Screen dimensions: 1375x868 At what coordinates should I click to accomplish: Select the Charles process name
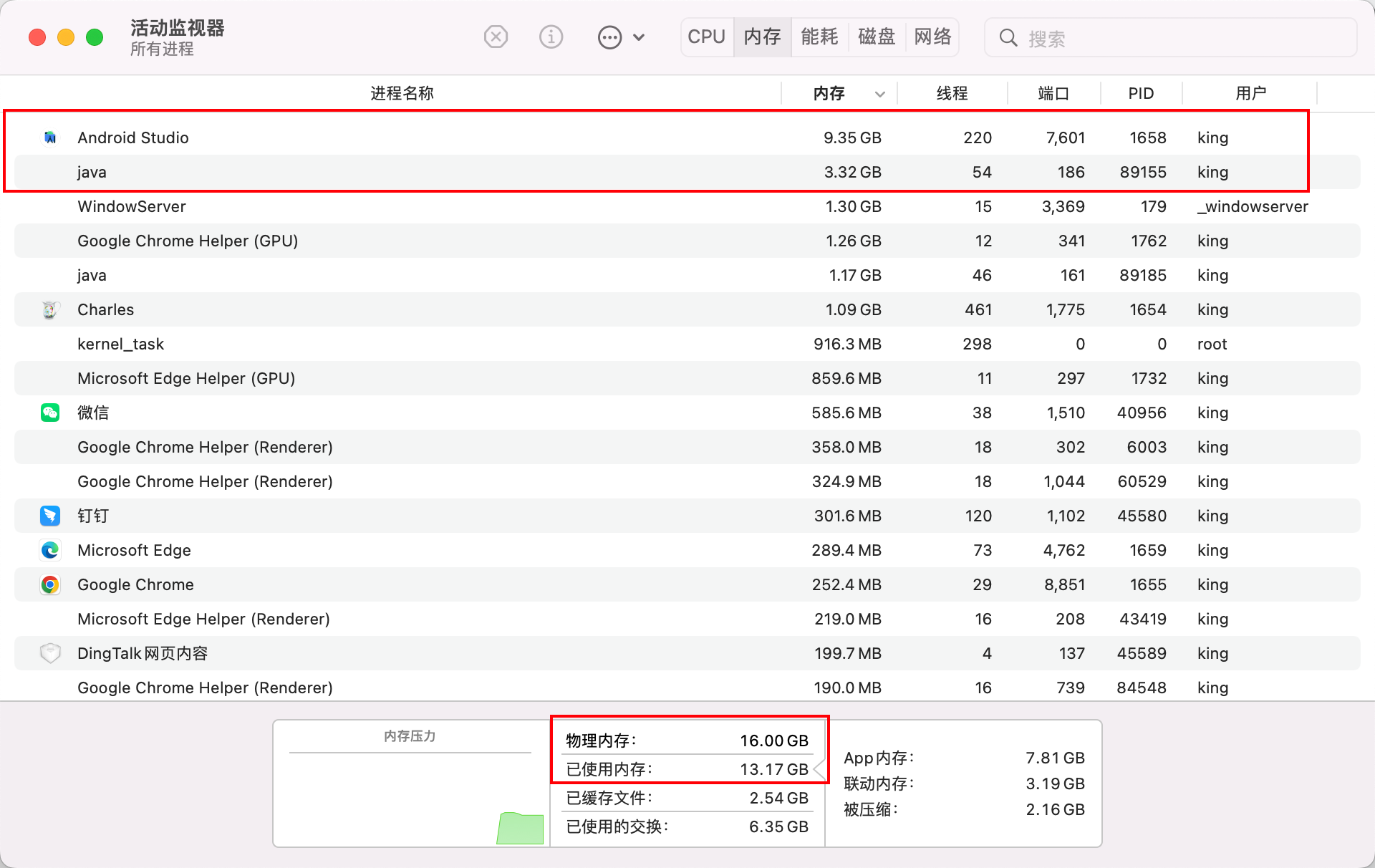pyautogui.click(x=106, y=309)
